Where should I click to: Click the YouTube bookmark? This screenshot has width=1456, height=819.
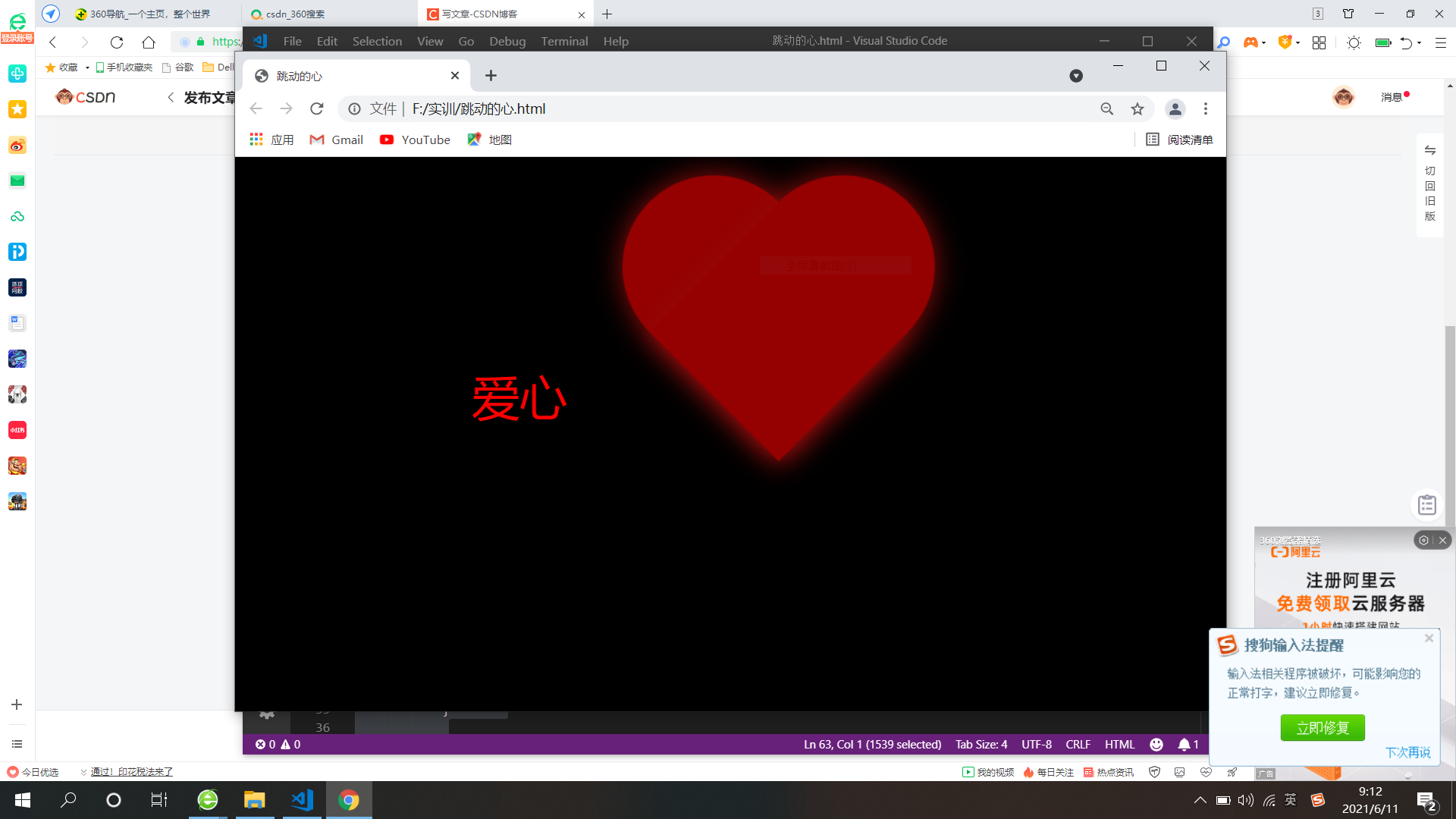[416, 140]
